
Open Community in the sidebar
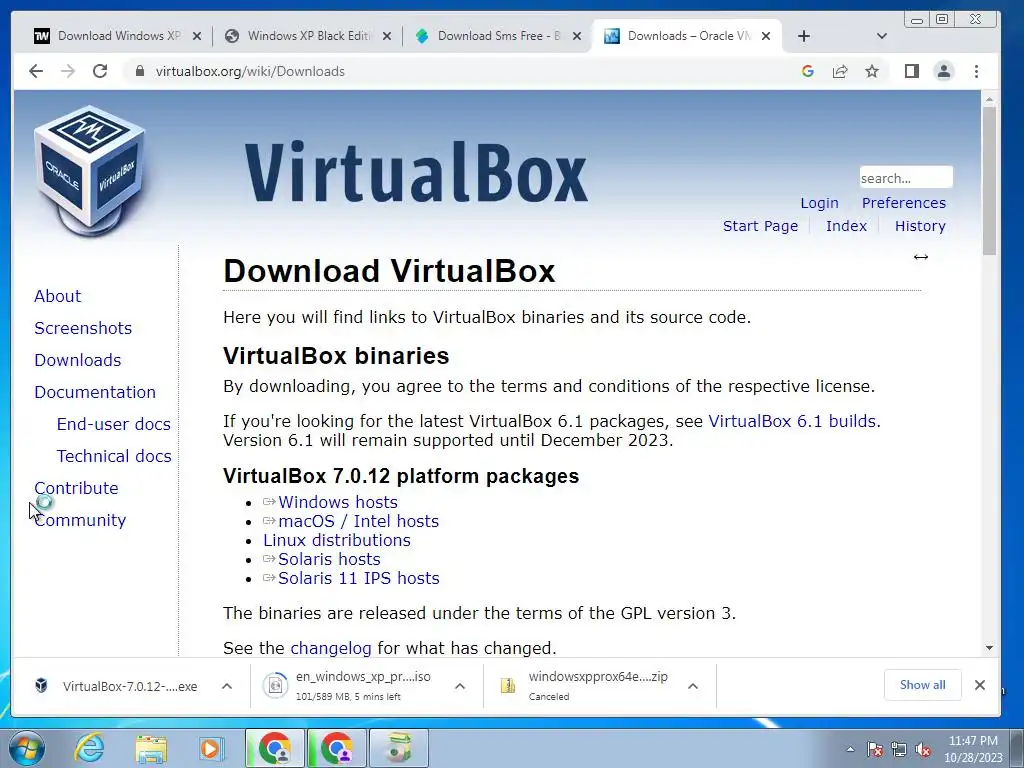click(80, 520)
